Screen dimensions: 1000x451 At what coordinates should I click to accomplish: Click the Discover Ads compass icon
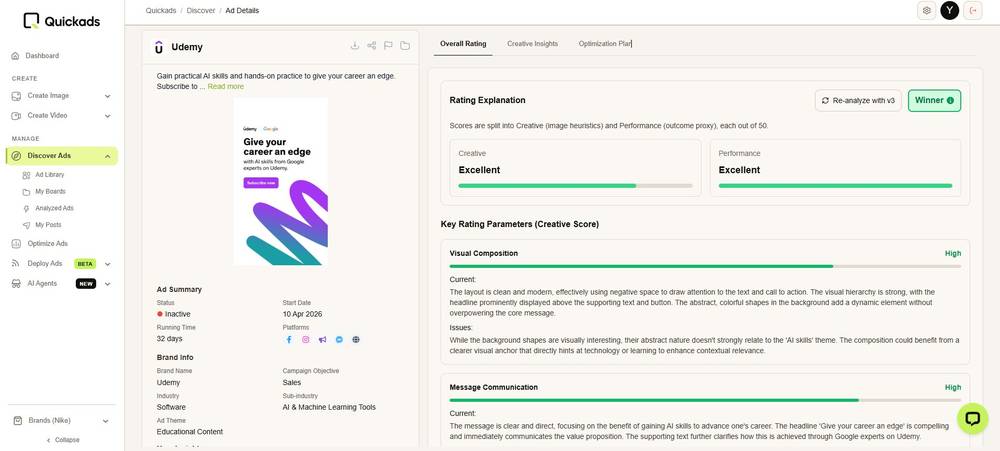(x=16, y=156)
